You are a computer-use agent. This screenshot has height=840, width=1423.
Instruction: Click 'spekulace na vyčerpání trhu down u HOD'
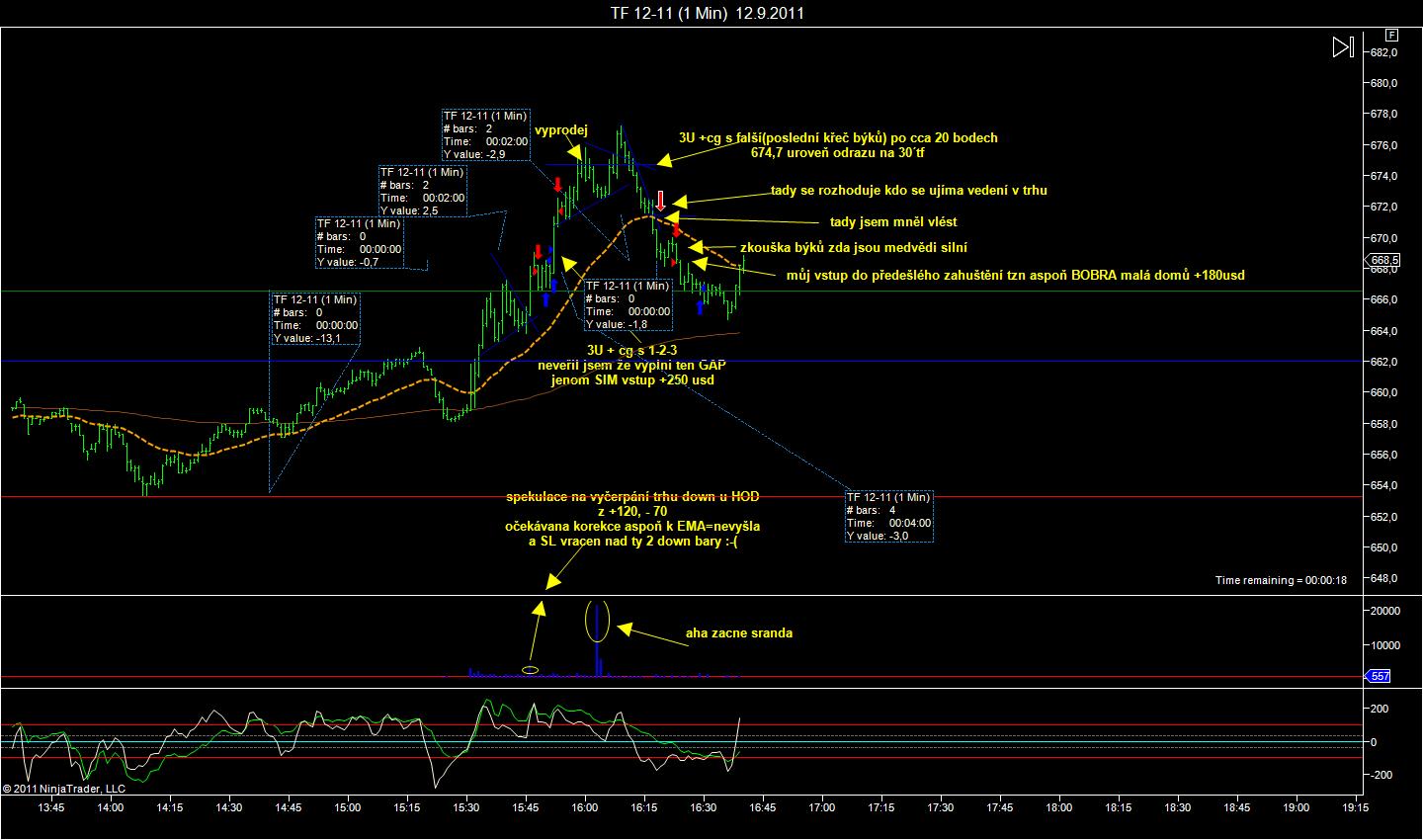coord(632,496)
